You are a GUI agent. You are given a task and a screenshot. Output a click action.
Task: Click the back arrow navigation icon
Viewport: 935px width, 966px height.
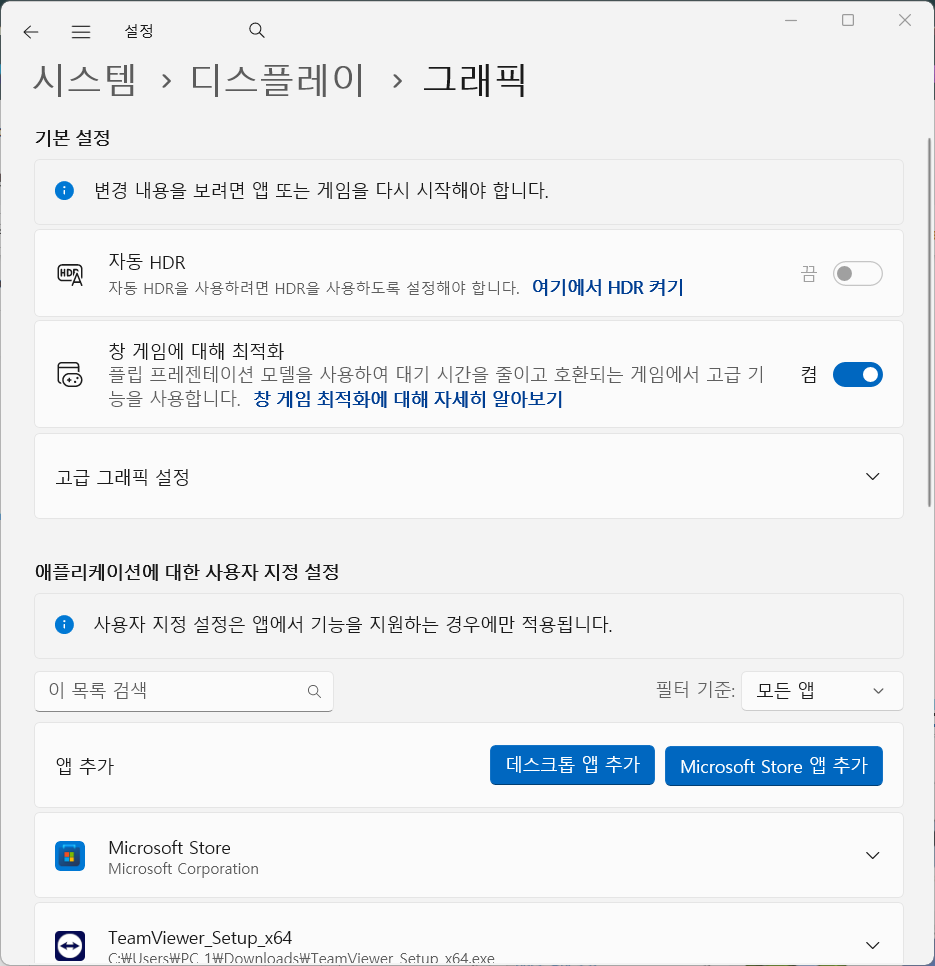click(30, 31)
